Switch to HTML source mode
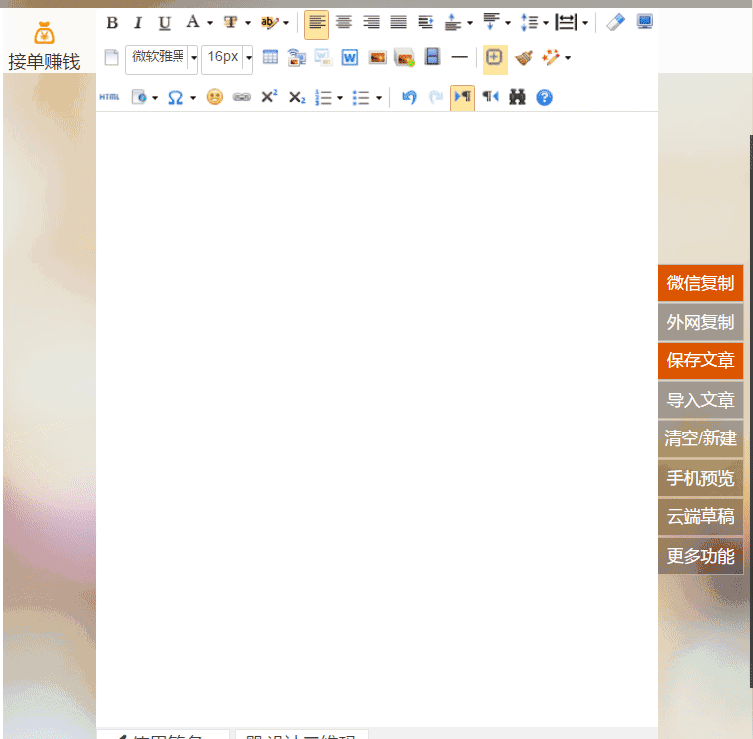The image size is (753, 739). pyautogui.click(x=109, y=97)
